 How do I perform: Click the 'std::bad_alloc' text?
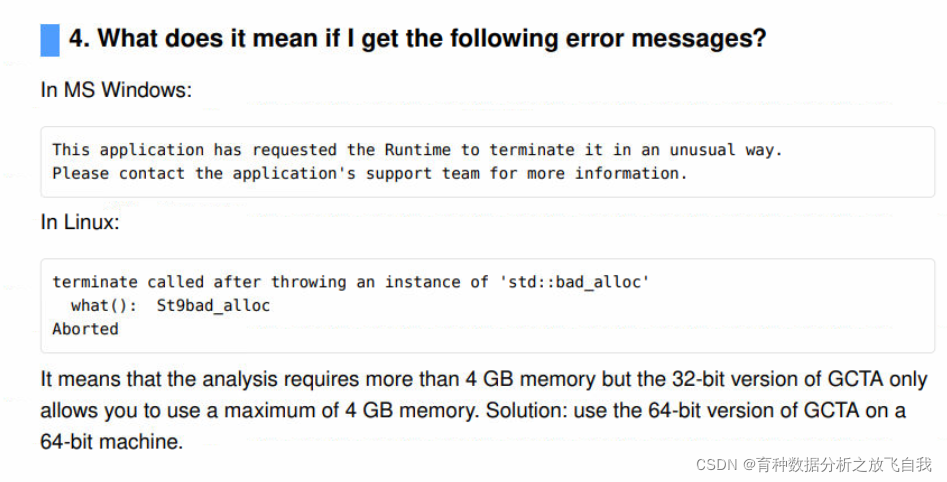tap(574, 282)
